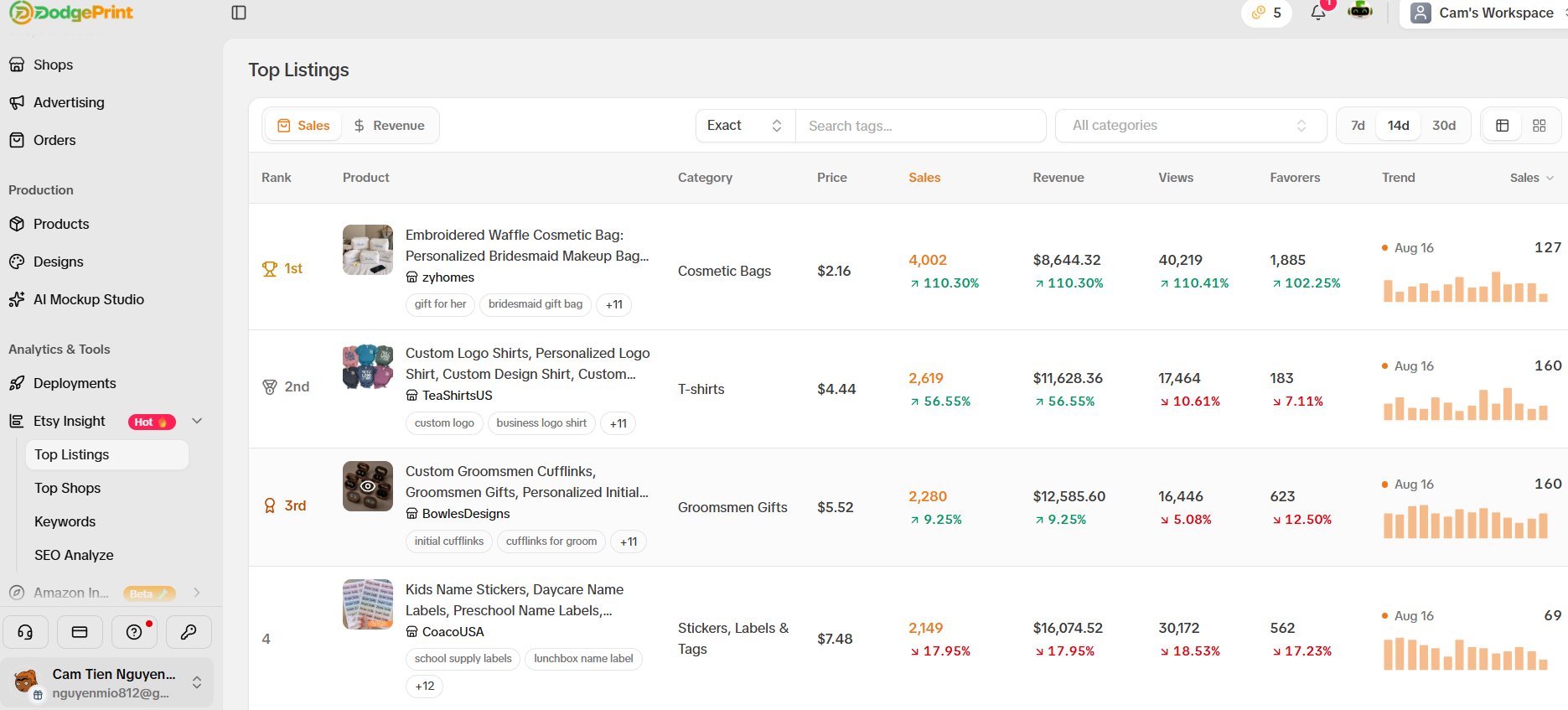Expand +12 tags on Kids Name Stickers
The image size is (1568, 710).
coord(425,687)
